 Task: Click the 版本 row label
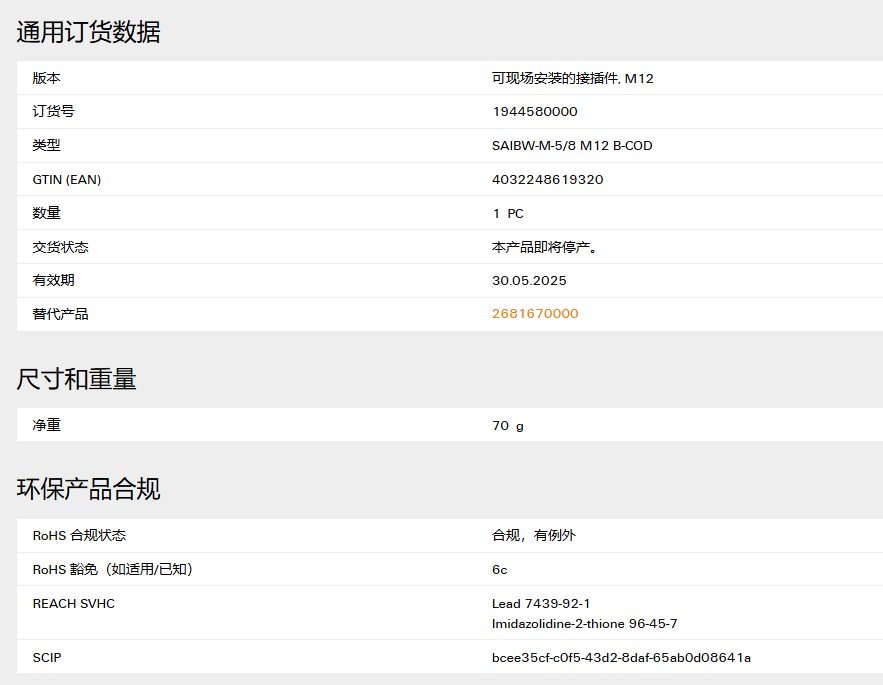(x=46, y=78)
